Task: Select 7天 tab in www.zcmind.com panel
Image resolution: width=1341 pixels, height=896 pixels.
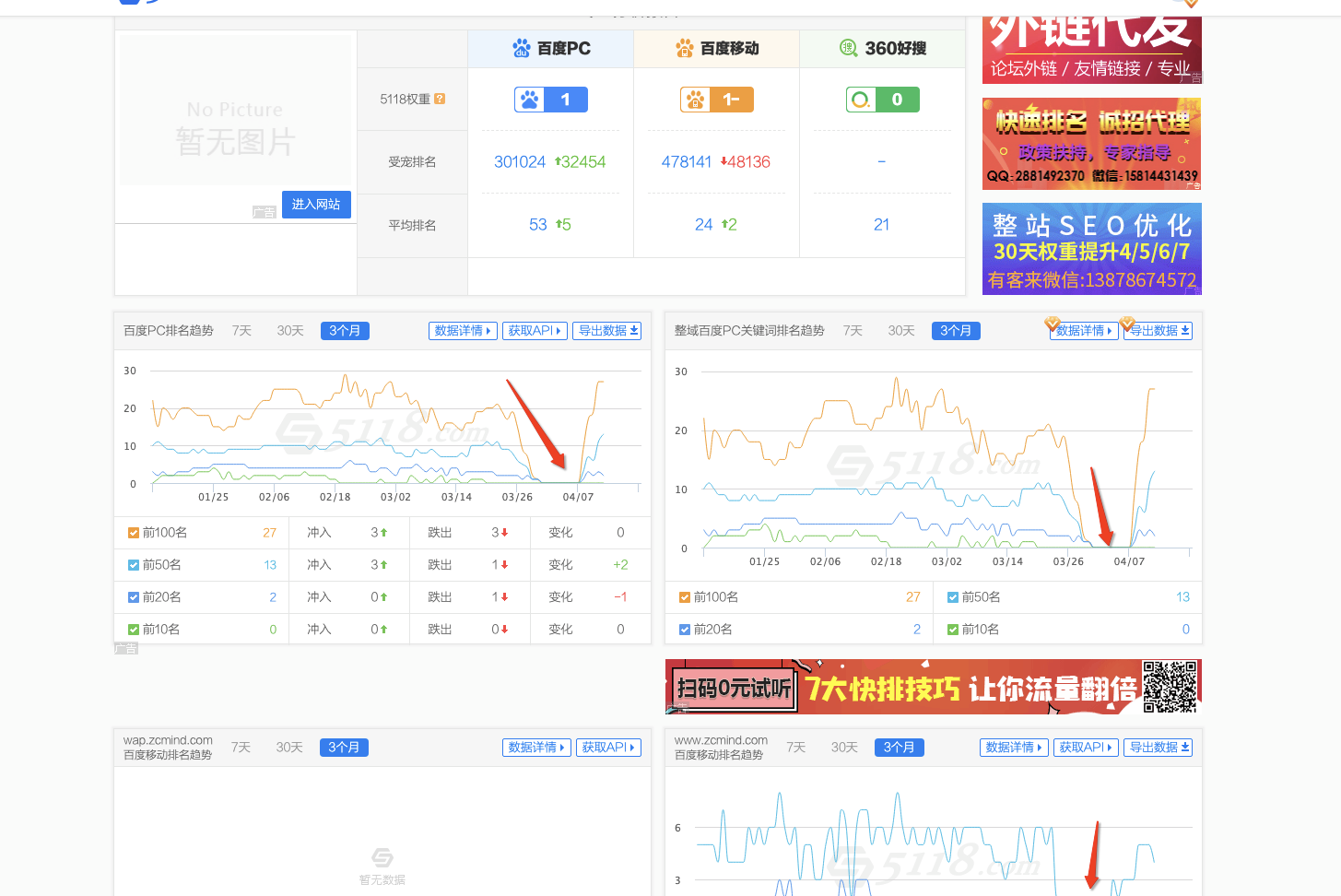Action: pyautogui.click(x=796, y=748)
